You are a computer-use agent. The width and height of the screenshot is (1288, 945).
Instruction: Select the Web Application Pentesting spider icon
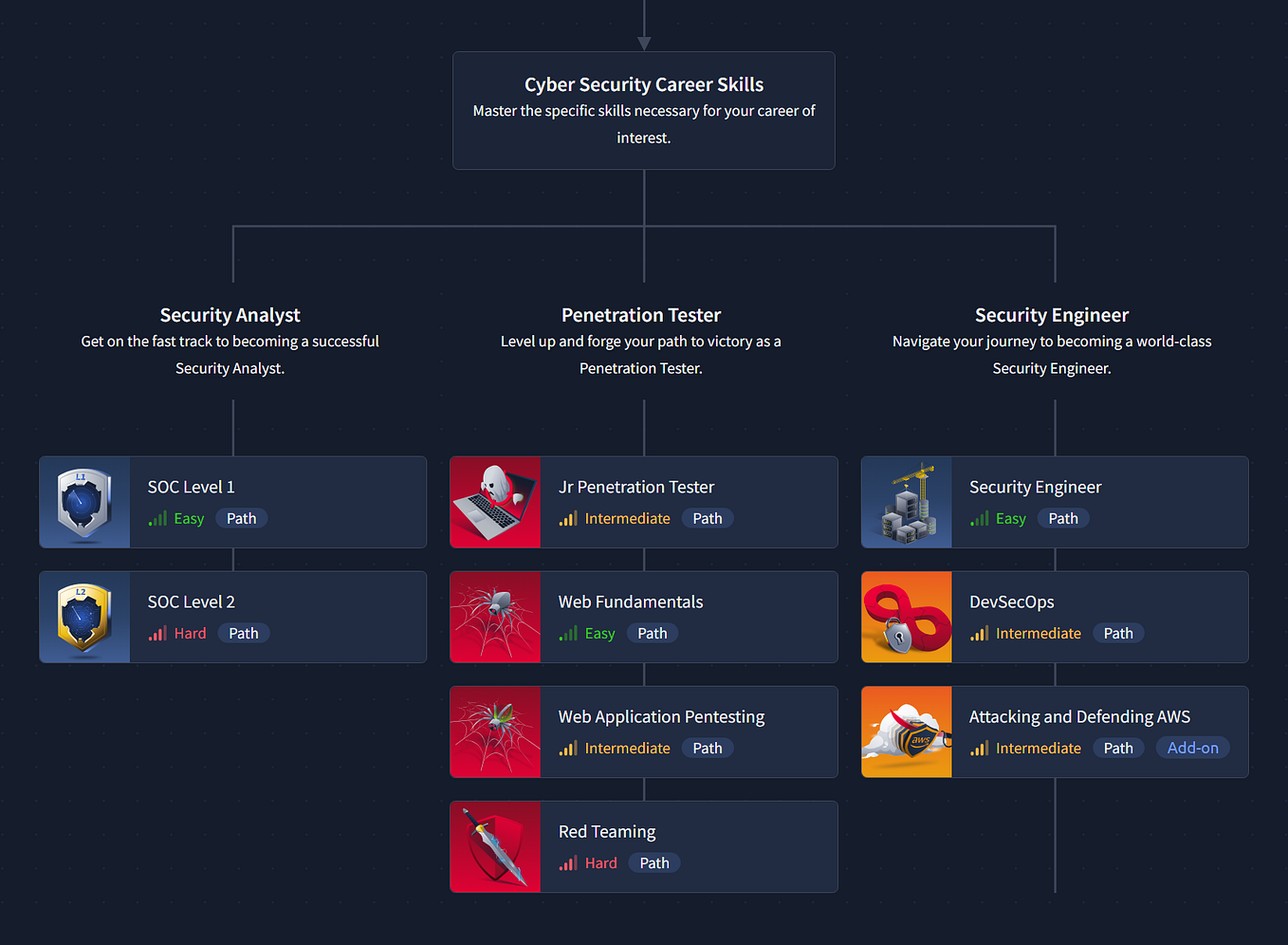point(495,732)
